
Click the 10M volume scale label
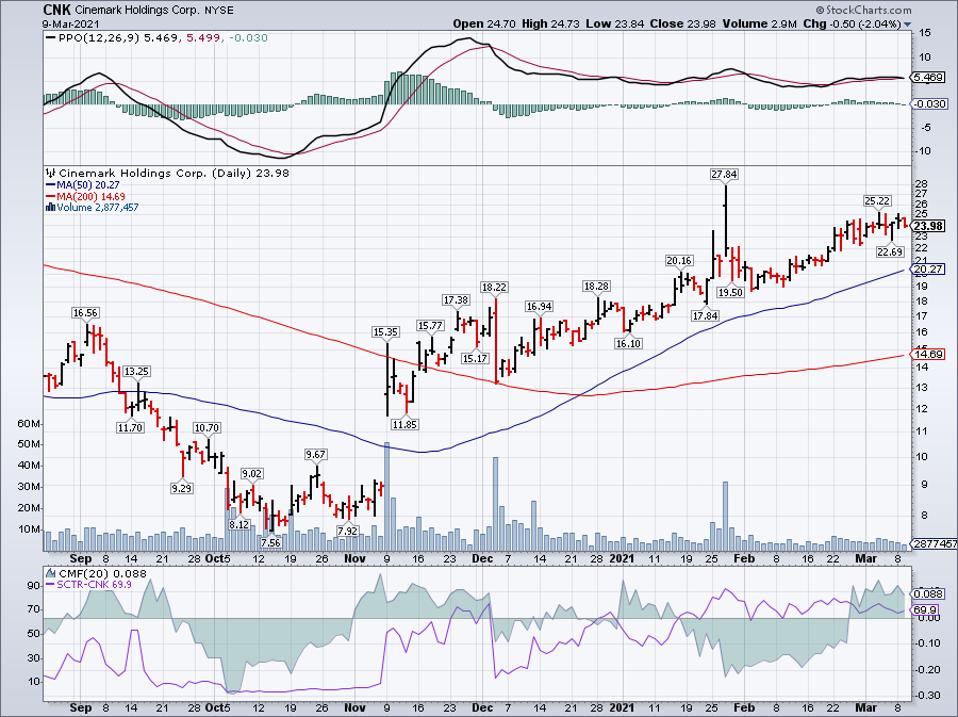pos(29,529)
